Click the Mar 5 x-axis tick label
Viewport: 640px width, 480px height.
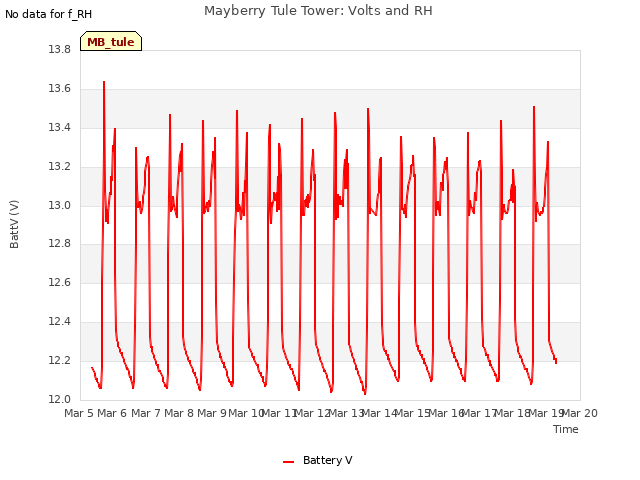coord(79,413)
